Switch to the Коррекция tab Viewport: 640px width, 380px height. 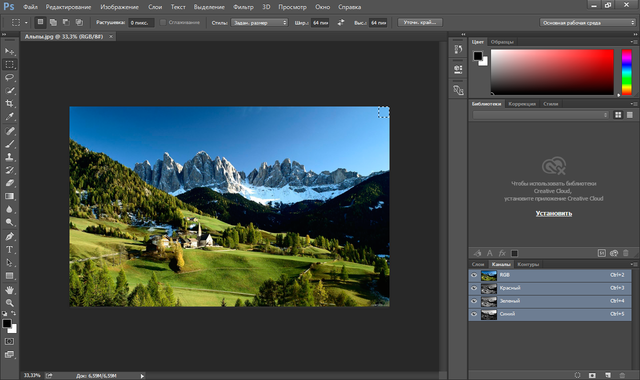click(522, 104)
